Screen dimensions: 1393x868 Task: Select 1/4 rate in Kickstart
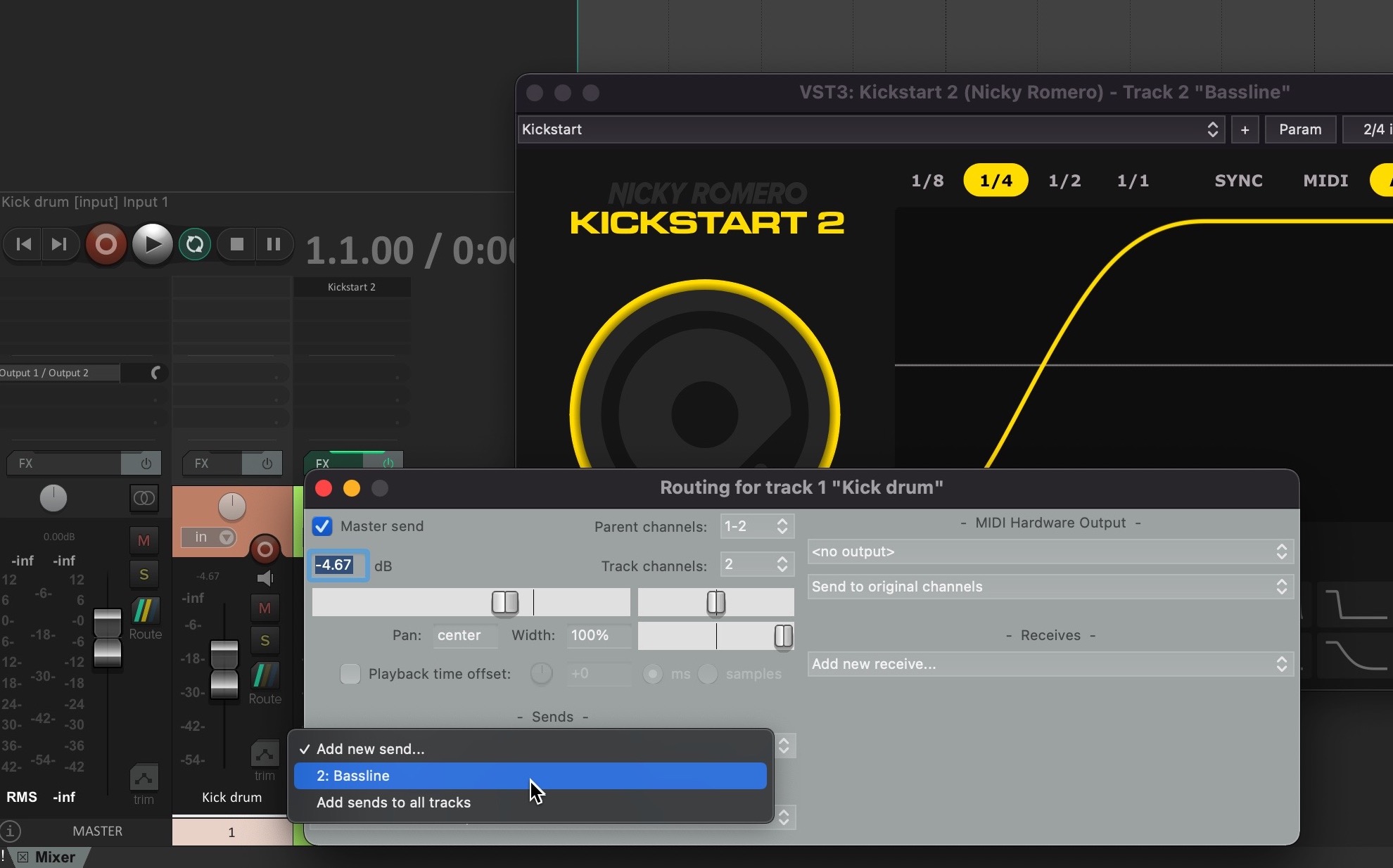[x=996, y=181]
